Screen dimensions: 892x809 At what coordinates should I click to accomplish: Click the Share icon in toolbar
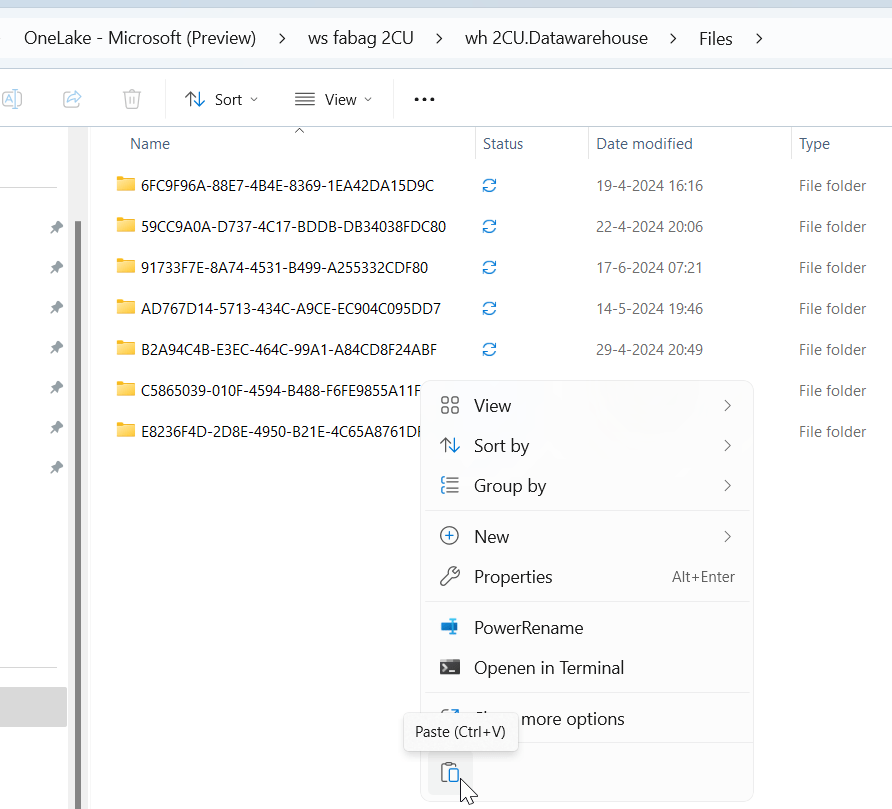72,99
